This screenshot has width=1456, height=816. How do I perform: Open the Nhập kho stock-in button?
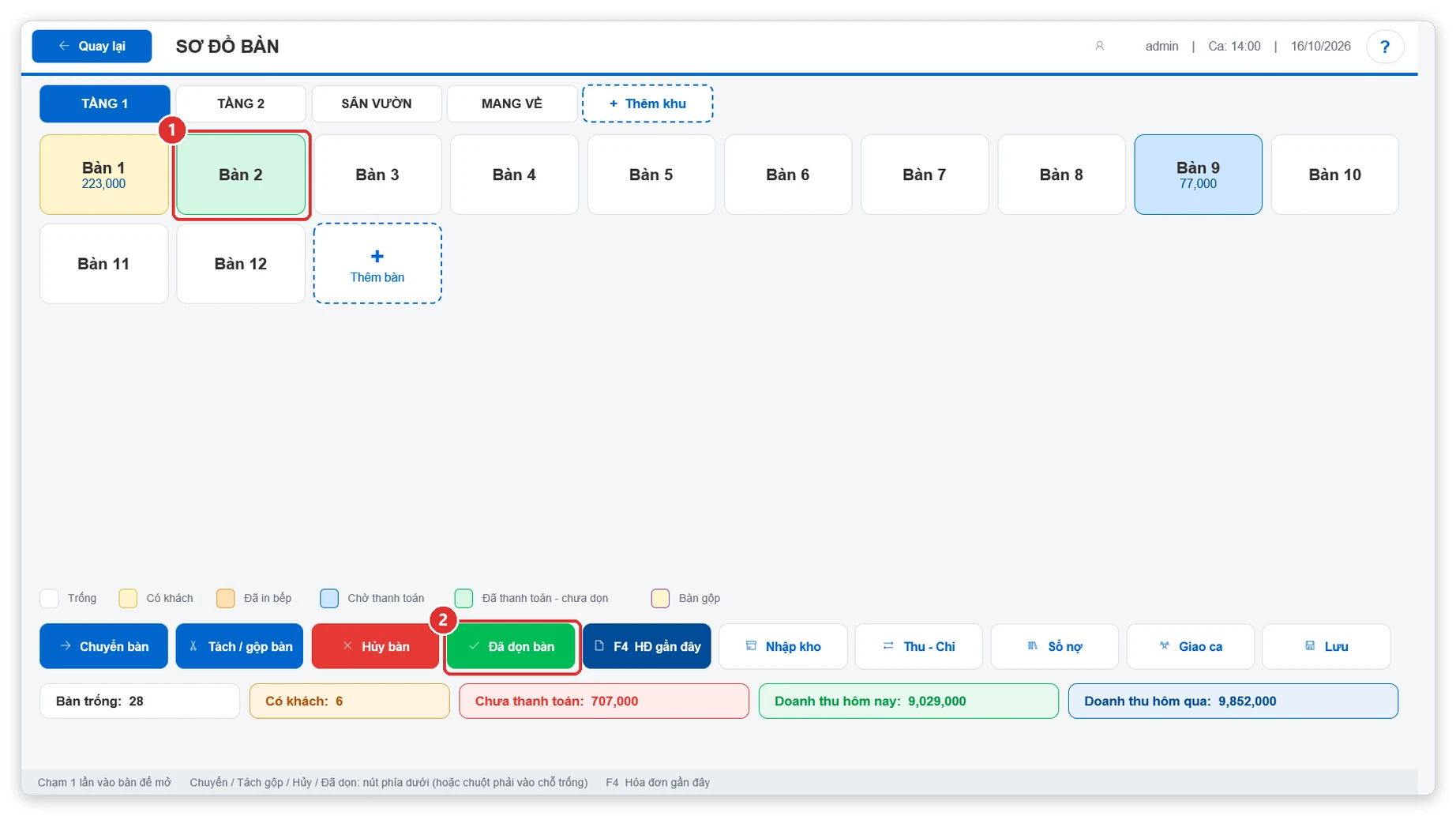coord(783,646)
